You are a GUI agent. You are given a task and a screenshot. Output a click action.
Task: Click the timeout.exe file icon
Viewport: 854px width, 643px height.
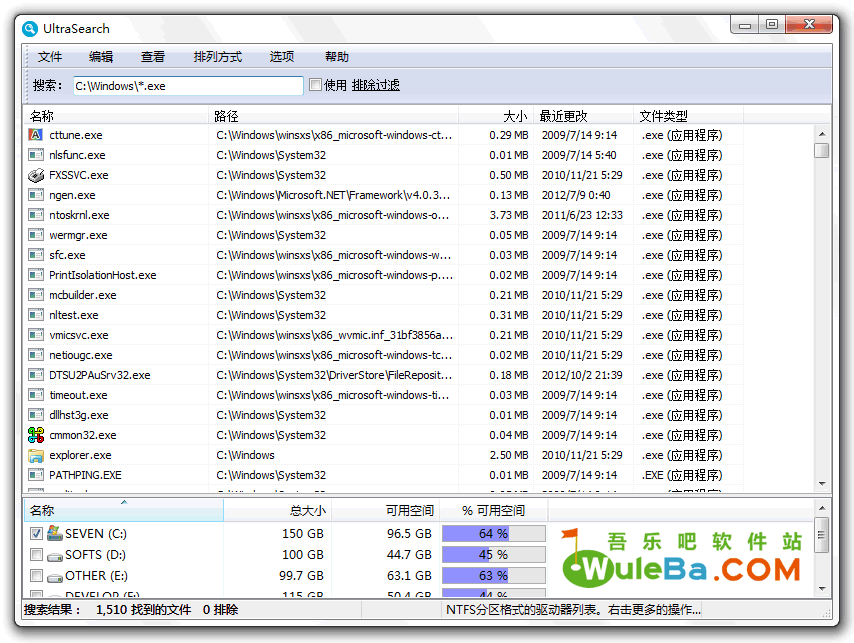point(36,395)
